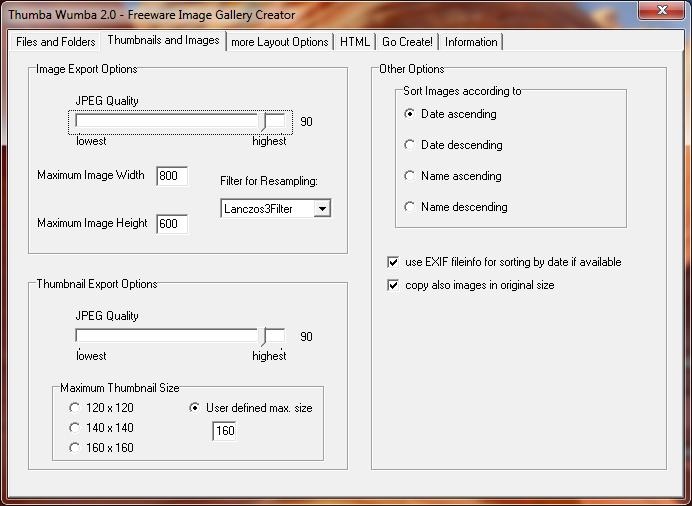Click the Maximum Image Width field
692x506 pixels.
[171, 176]
